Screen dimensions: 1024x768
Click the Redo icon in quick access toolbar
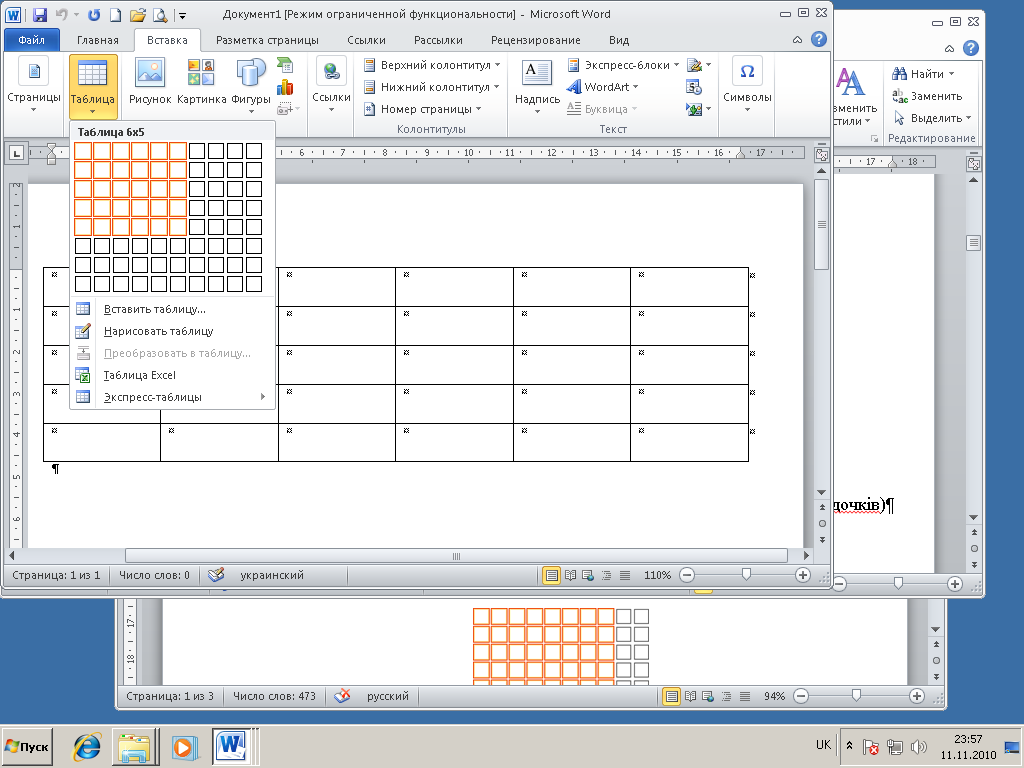(94, 14)
